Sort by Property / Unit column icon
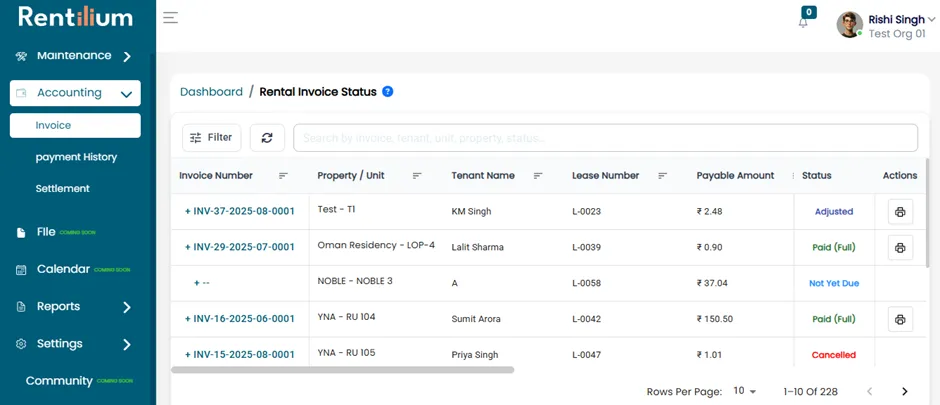The image size is (940, 405). tap(417, 176)
